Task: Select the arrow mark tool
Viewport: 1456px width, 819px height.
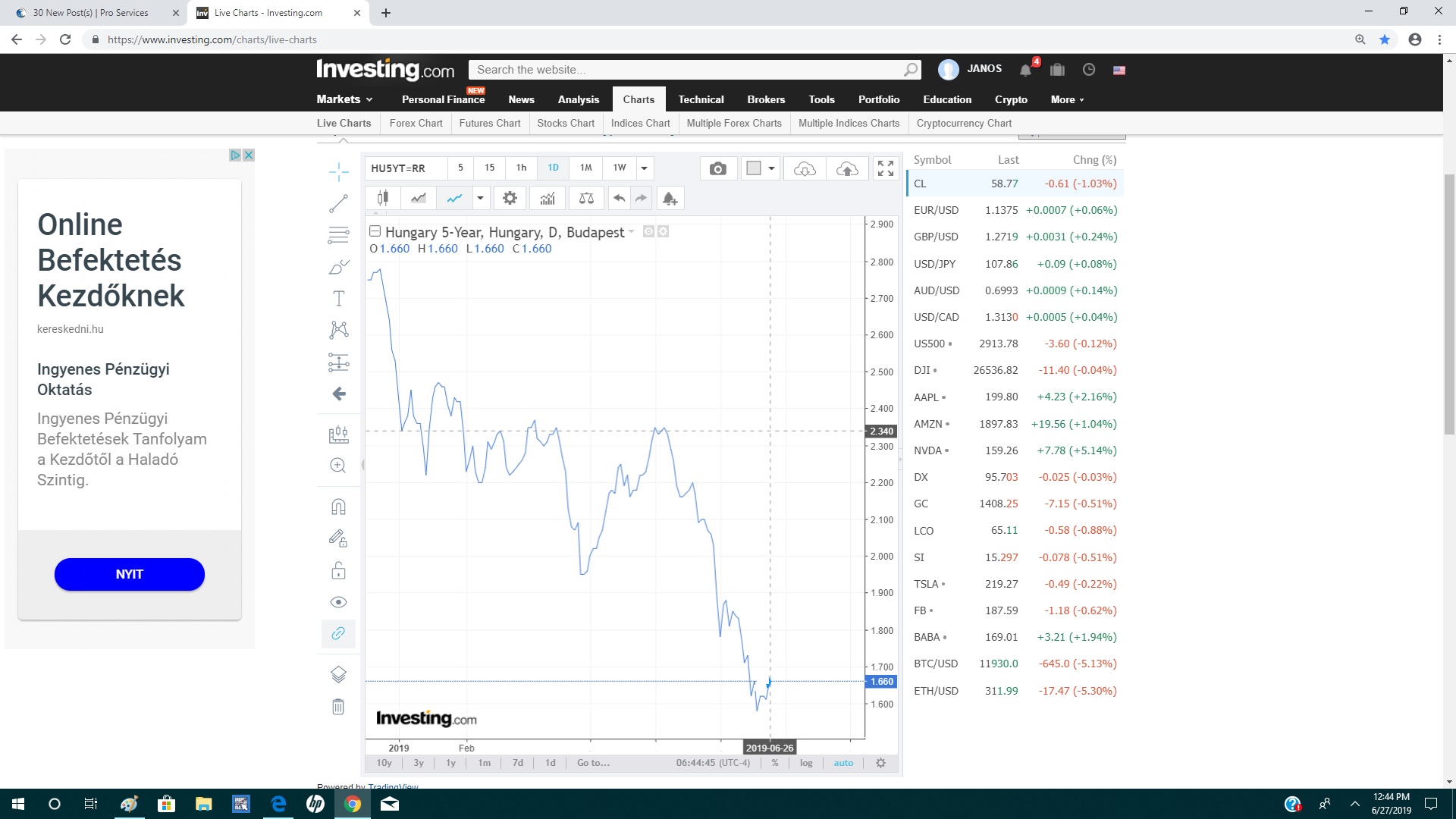Action: [x=339, y=394]
